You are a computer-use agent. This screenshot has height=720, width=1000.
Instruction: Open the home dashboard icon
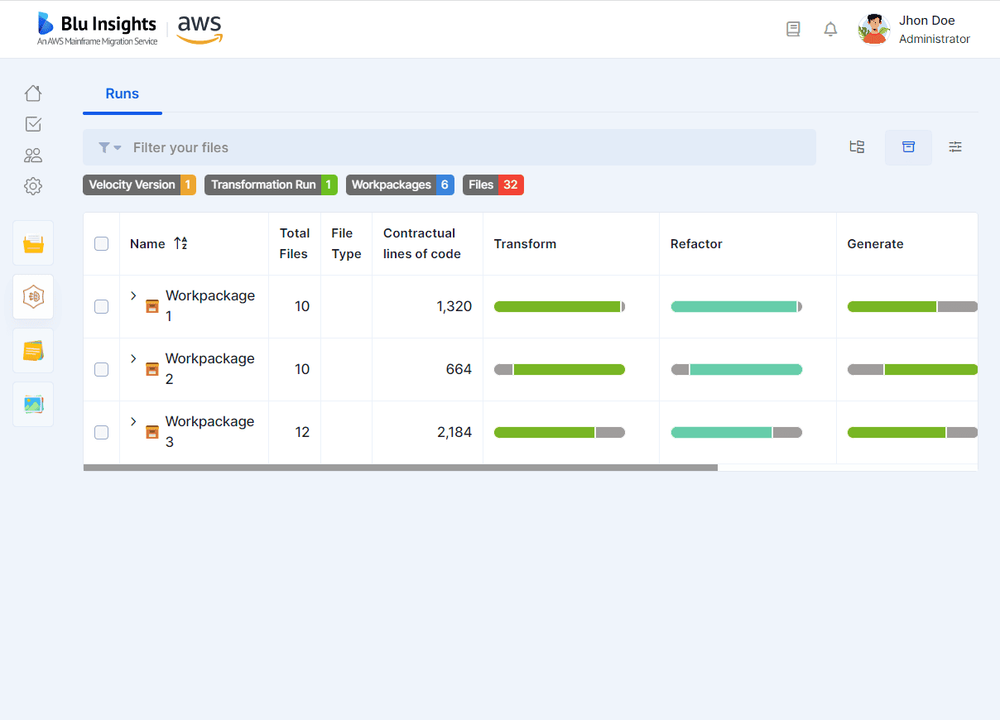tap(32, 92)
